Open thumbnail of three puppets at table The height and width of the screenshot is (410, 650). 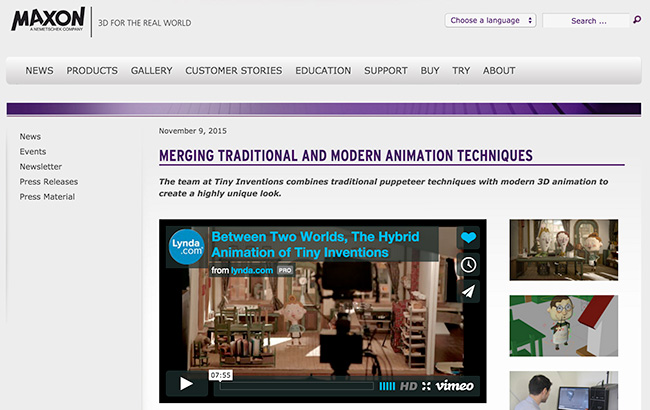point(564,250)
